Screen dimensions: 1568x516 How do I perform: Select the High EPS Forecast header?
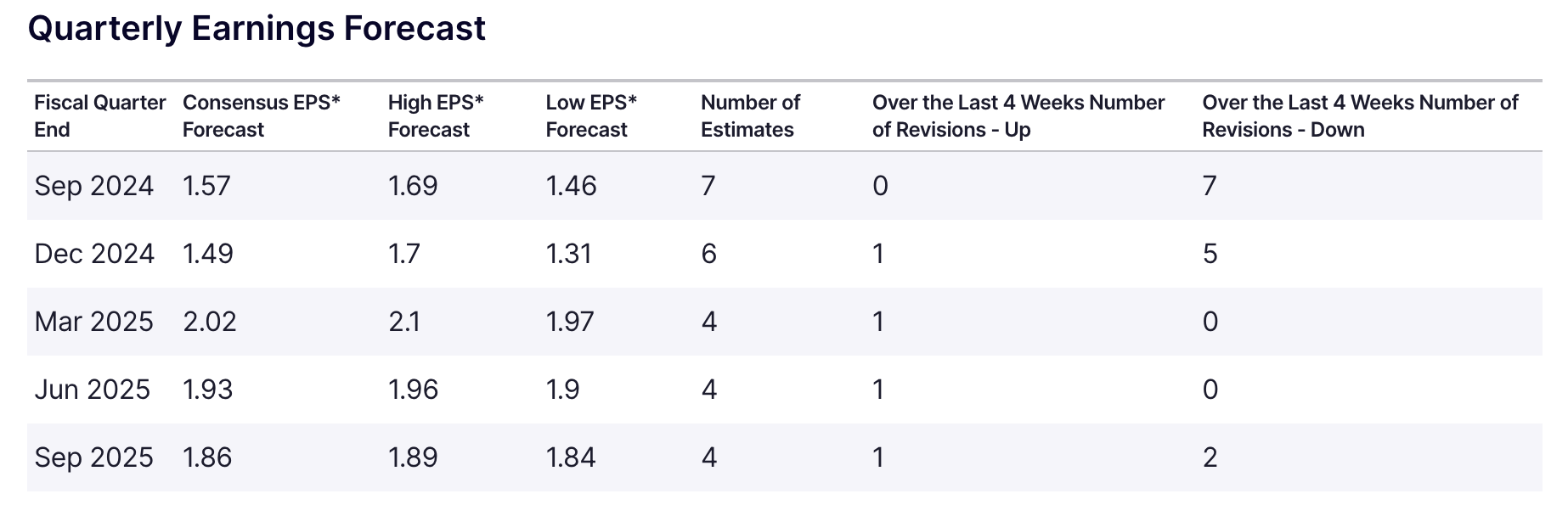(435, 116)
